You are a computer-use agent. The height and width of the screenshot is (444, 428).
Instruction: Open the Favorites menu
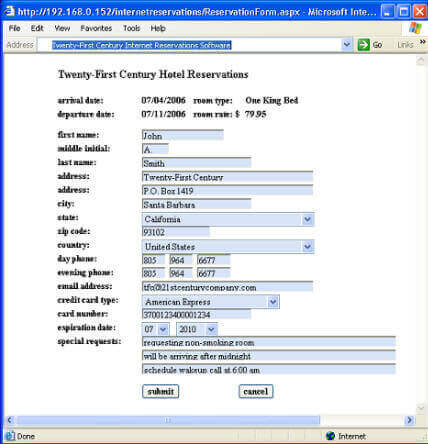pos(96,28)
